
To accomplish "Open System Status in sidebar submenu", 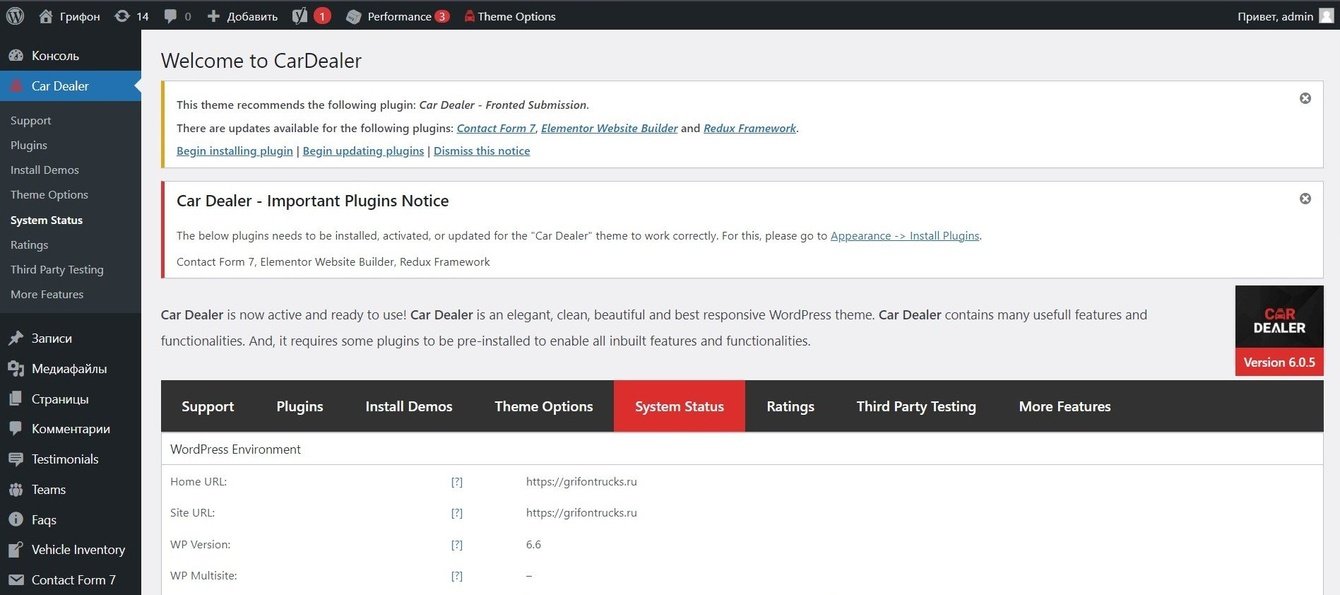I will tap(46, 220).
